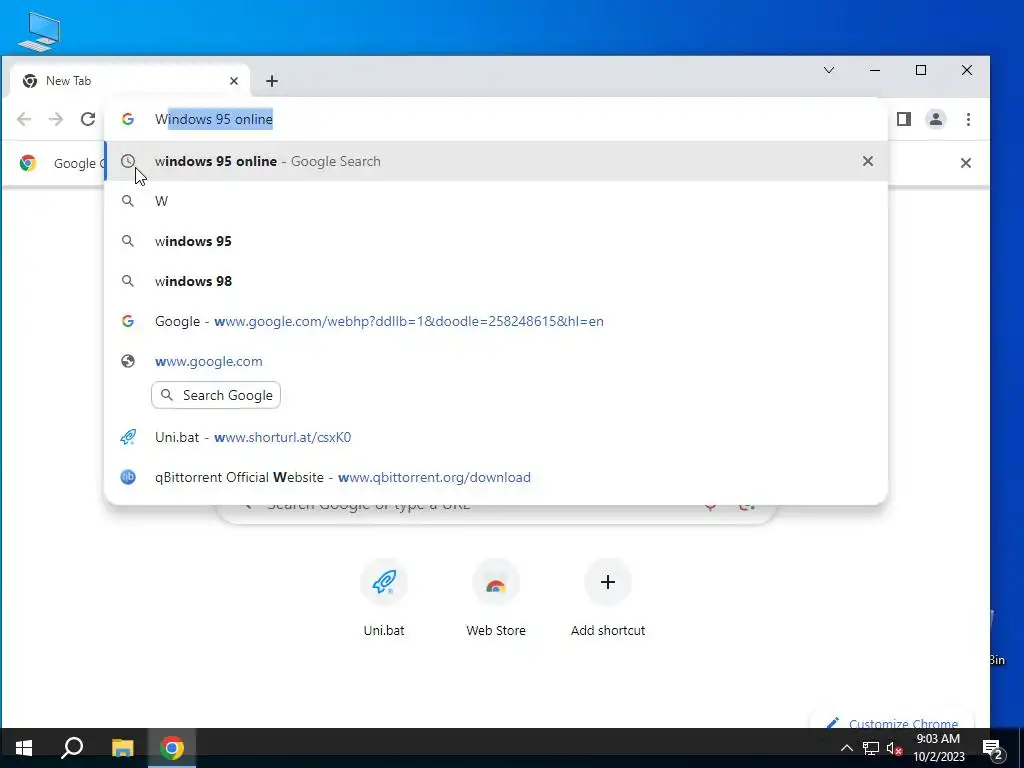This screenshot has width=1024, height=768.
Task: Open the user profile avatar icon
Action: coord(936,119)
